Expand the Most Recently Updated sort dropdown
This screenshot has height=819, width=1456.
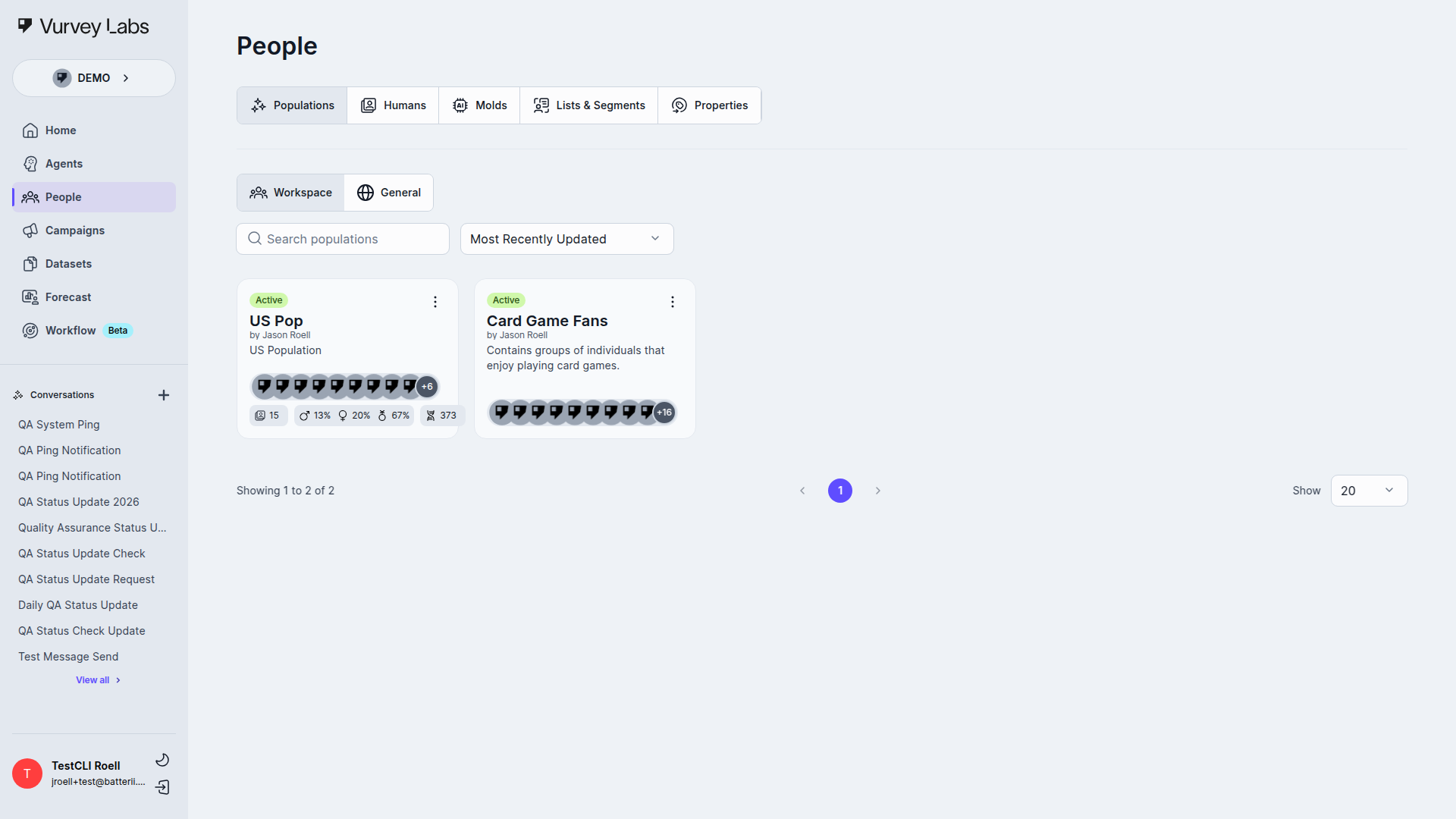(x=566, y=239)
